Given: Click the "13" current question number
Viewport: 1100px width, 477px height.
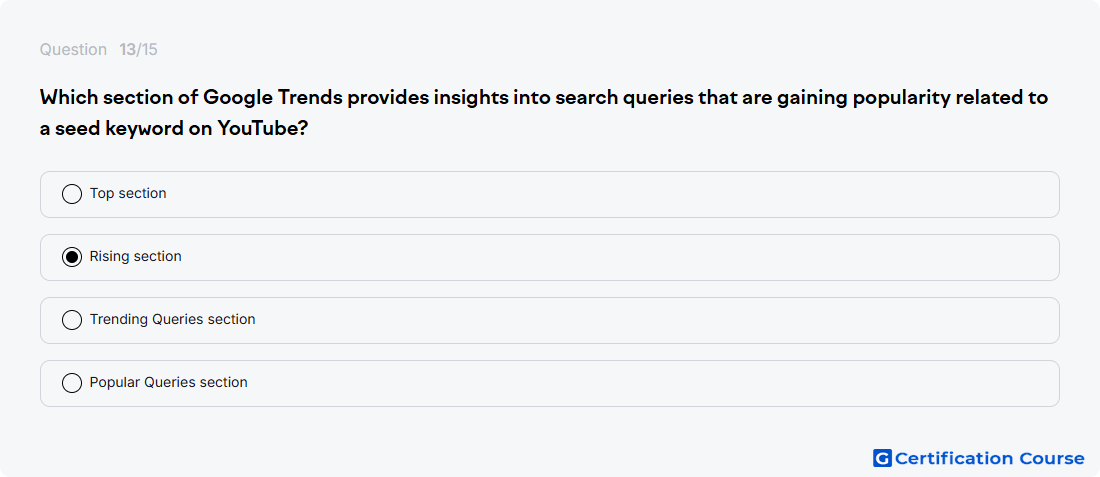Looking at the screenshot, I should [128, 50].
